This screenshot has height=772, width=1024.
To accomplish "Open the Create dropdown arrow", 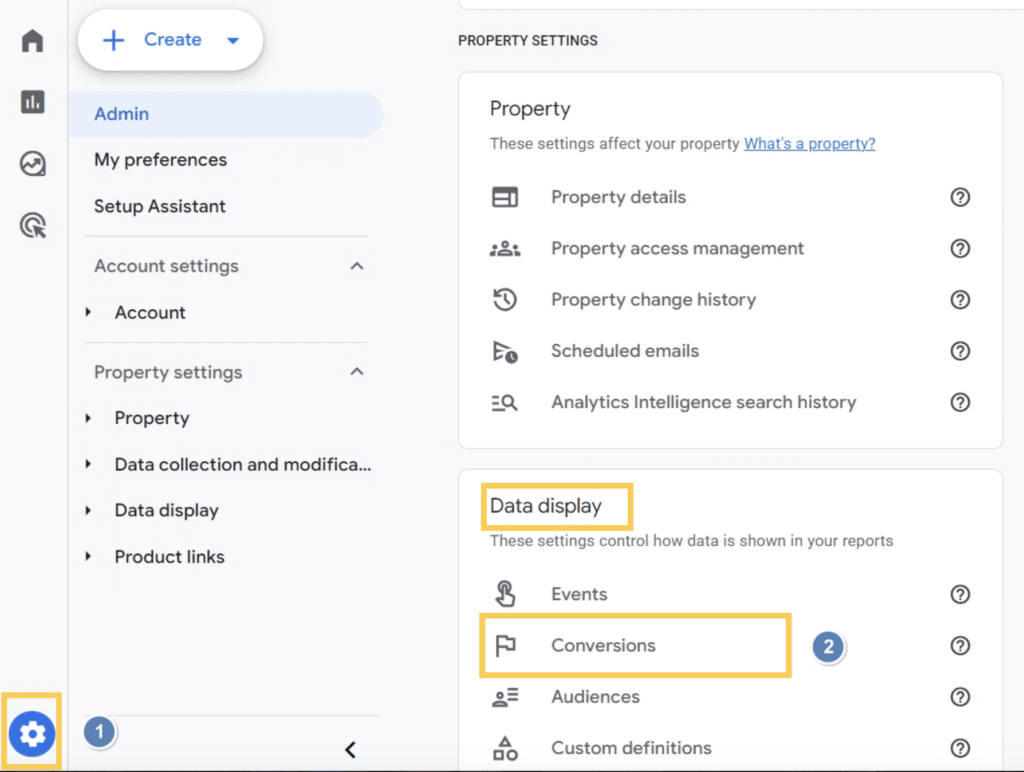I will coord(232,40).
